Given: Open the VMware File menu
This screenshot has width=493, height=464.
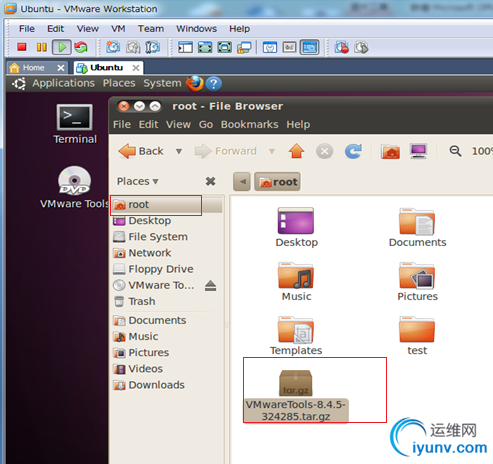Looking at the screenshot, I should (x=27, y=29).
